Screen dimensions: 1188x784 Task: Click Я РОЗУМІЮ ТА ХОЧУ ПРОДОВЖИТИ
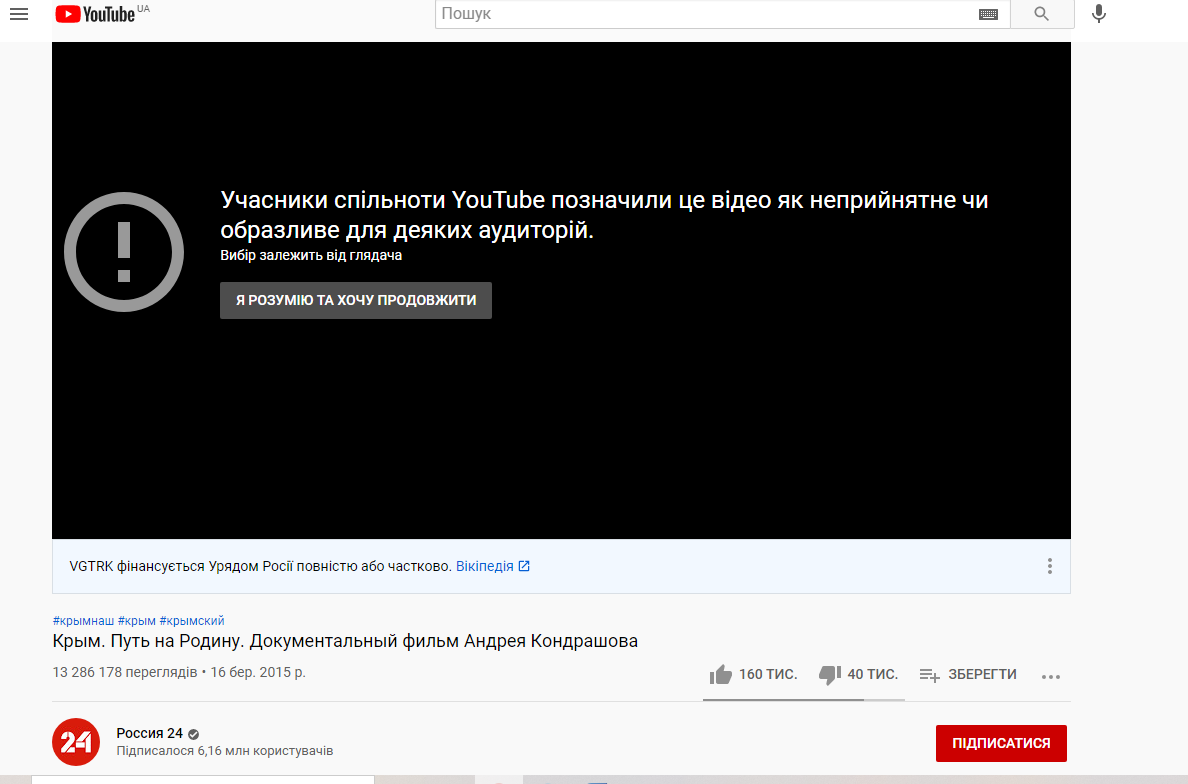click(356, 301)
